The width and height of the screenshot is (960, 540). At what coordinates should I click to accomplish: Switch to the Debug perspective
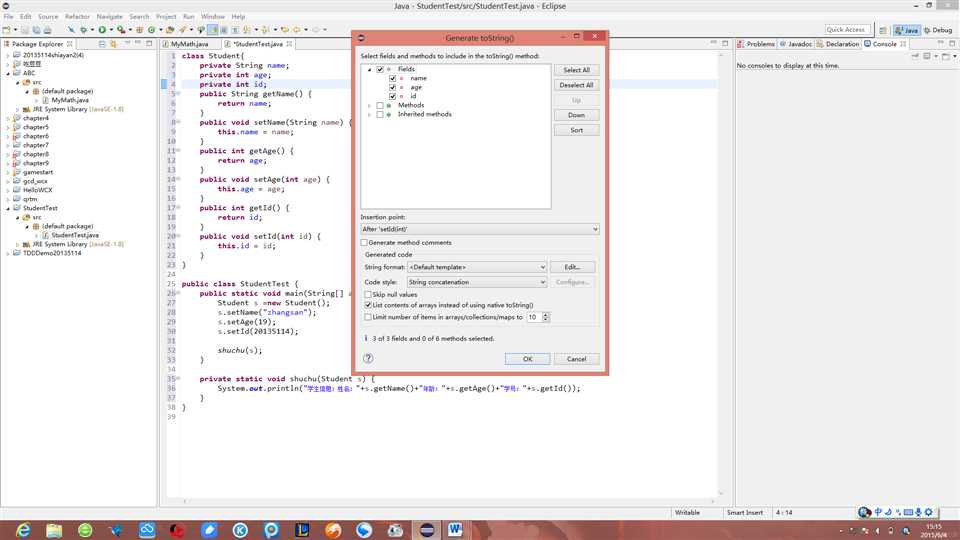pos(938,30)
